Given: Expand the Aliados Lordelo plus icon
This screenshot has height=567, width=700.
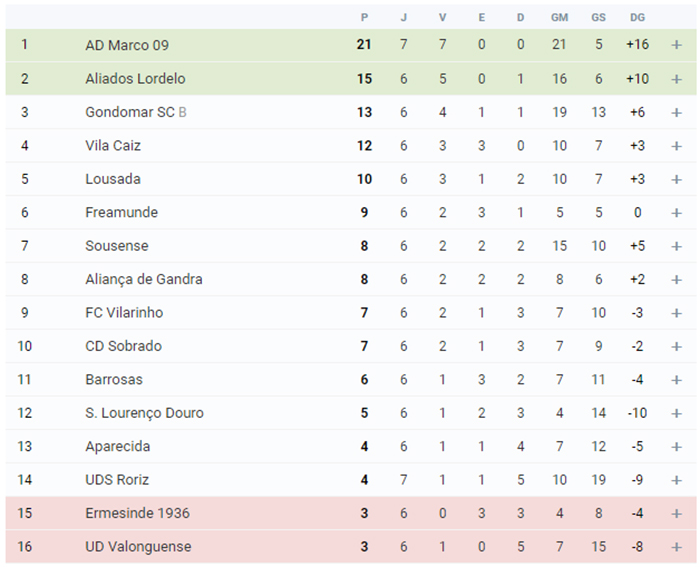Looking at the screenshot, I should click(676, 79).
